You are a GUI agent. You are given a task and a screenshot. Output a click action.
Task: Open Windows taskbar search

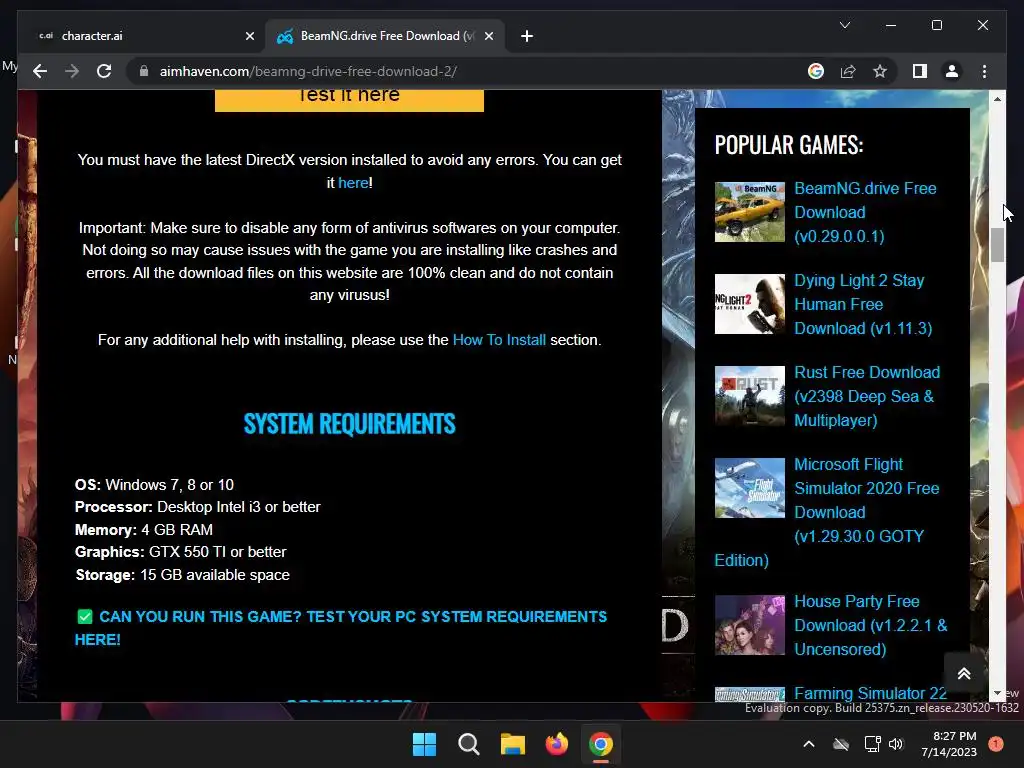click(468, 744)
